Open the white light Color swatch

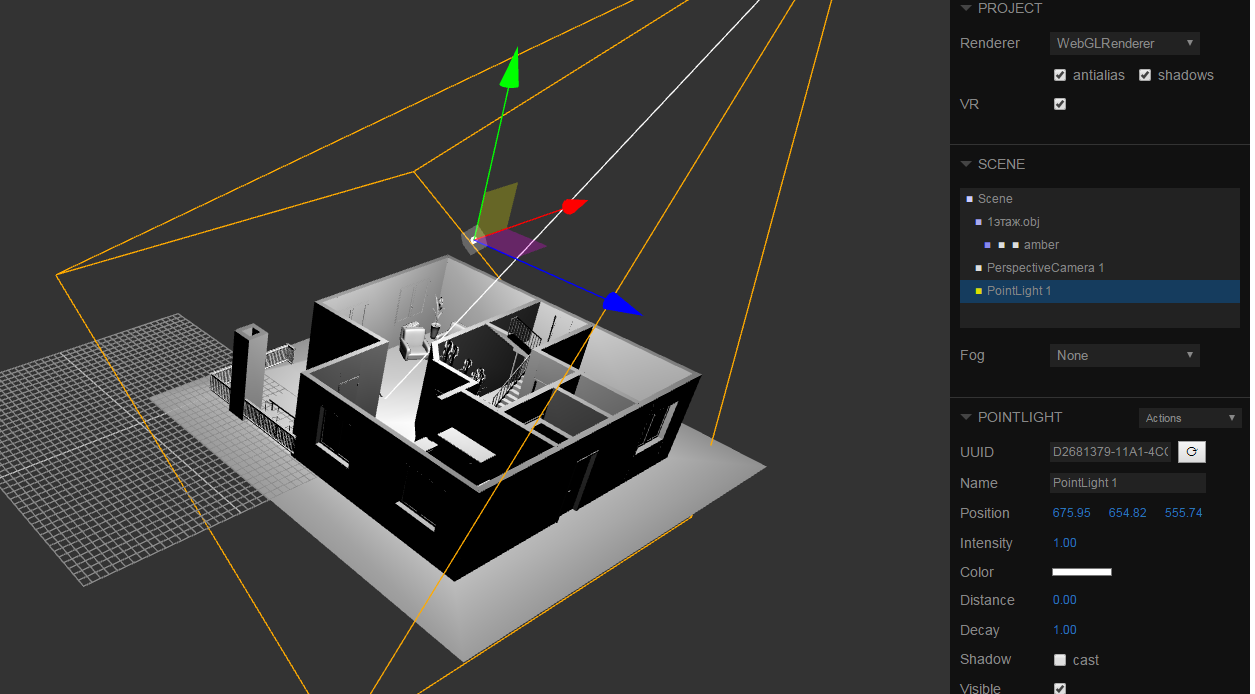click(x=1081, y=572)
